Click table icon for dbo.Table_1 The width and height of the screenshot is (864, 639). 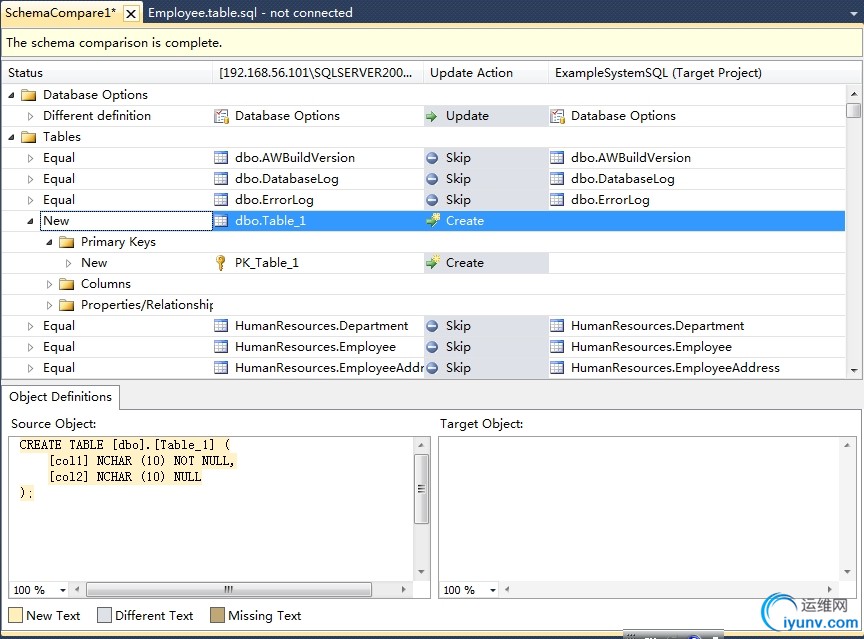coord(221,221)
